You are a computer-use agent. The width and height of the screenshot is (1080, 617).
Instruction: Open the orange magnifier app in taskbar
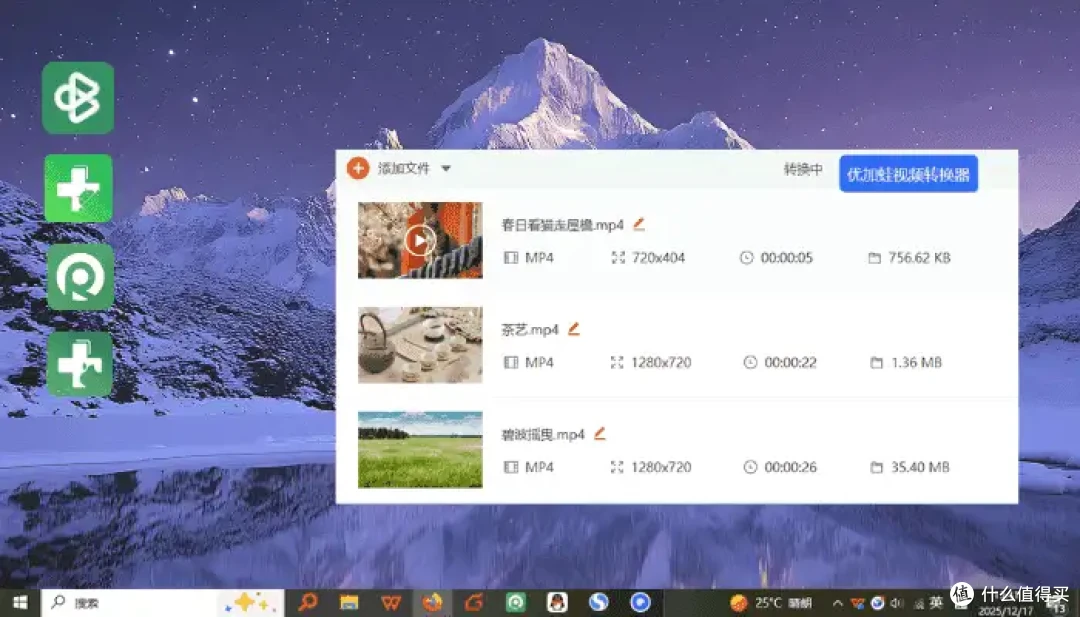[307, 603]
